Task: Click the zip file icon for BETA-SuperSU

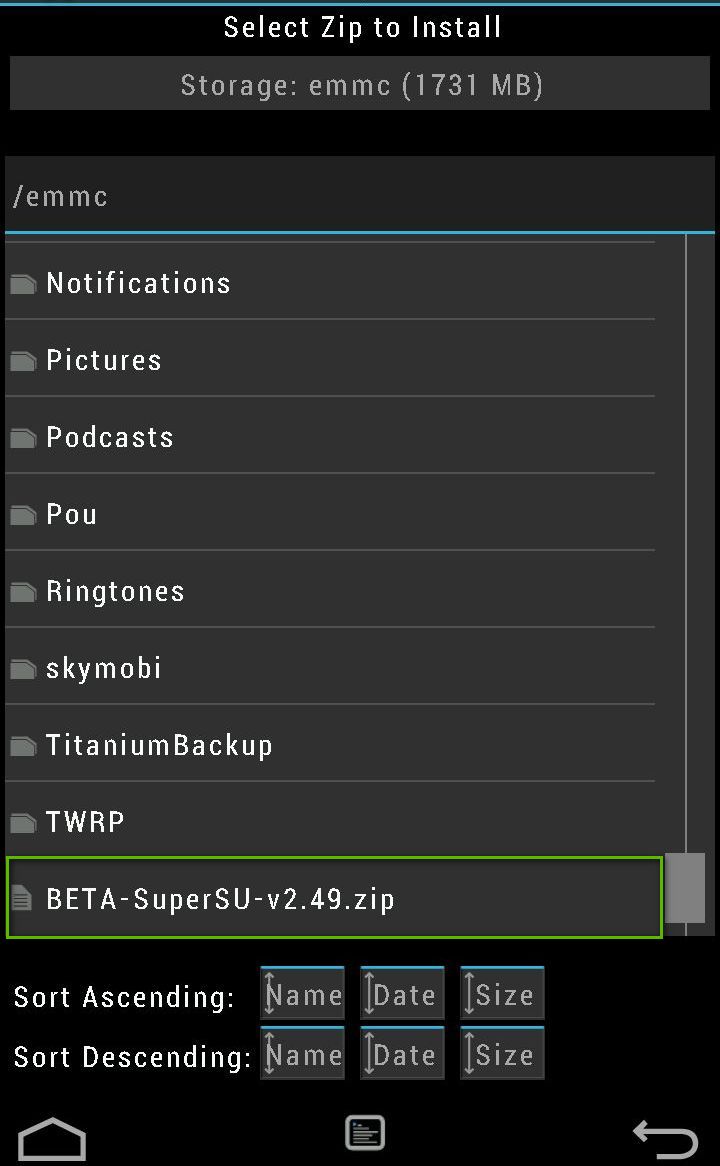Action: point(21,899)
